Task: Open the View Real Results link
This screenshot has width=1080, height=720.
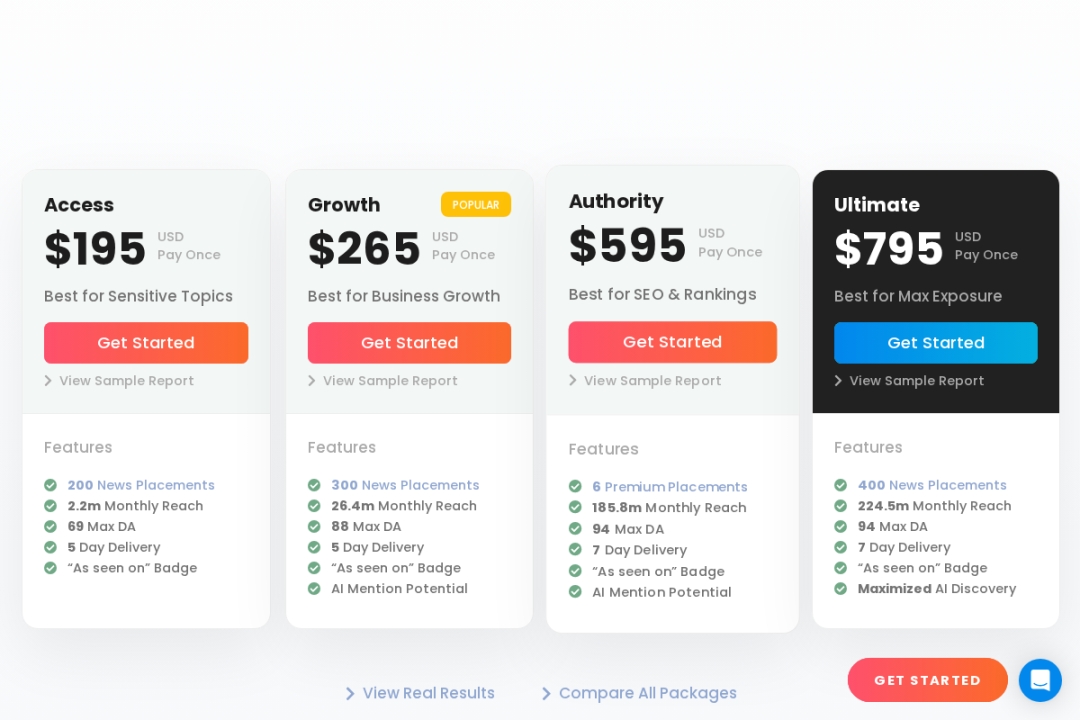Action: (428, 693)
